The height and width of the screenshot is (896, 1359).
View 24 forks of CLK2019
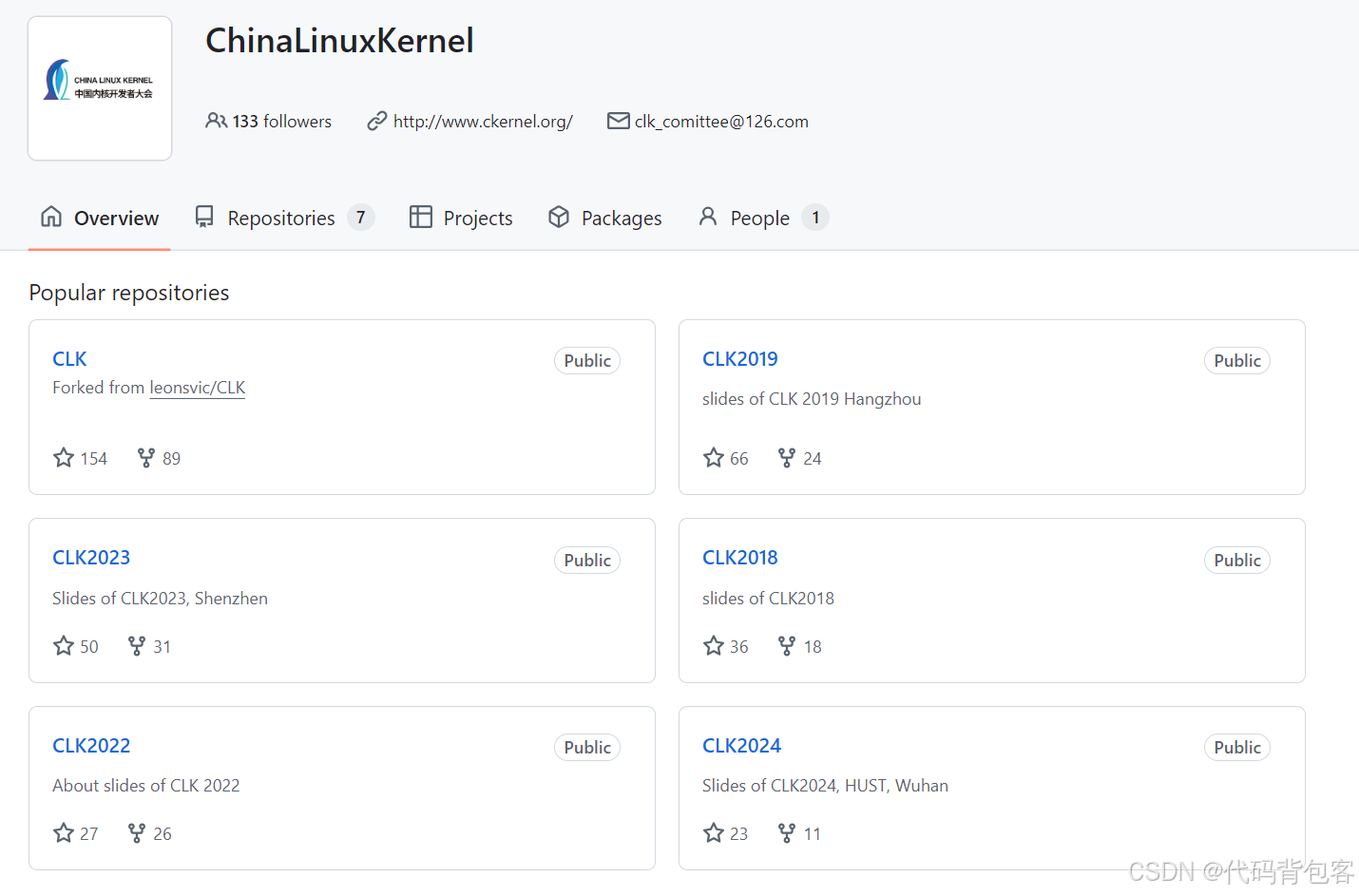coord(813,459)
